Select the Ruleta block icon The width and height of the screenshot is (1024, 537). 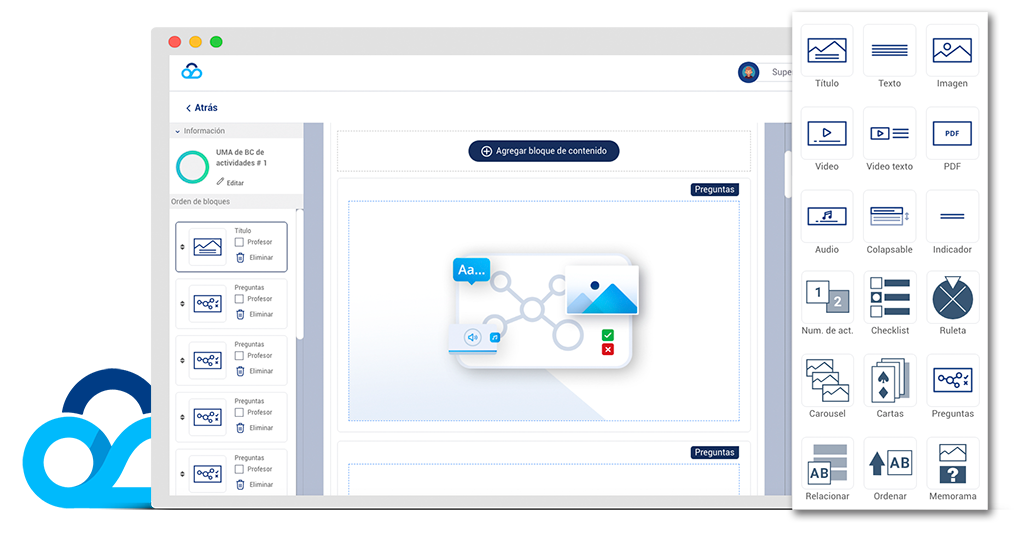click(952, 298)
